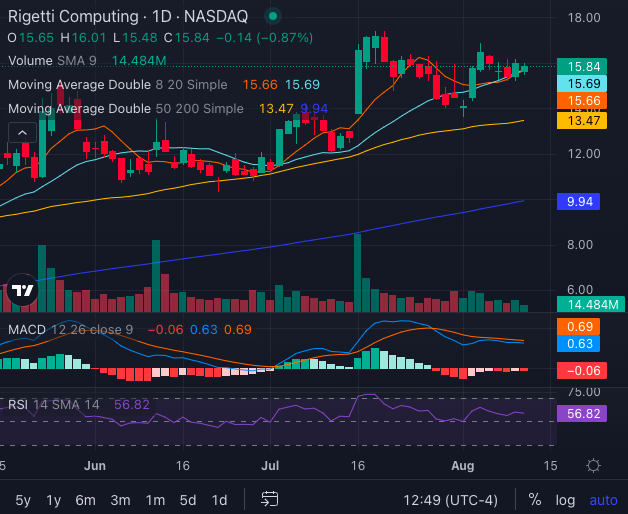
Task: Select the 5y time range
Action: [23, 500]
